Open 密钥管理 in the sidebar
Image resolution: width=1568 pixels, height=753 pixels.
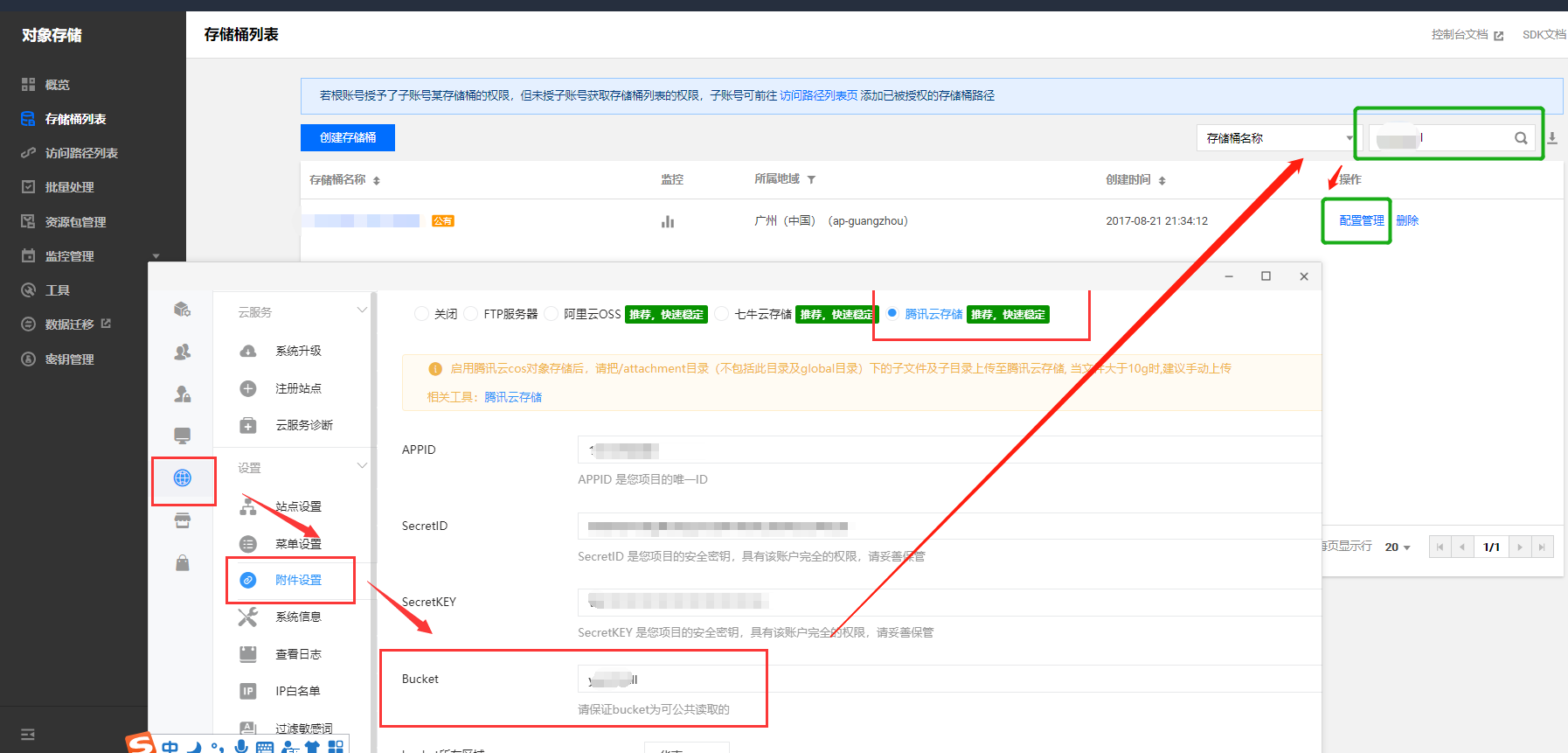tap(69, 359)
